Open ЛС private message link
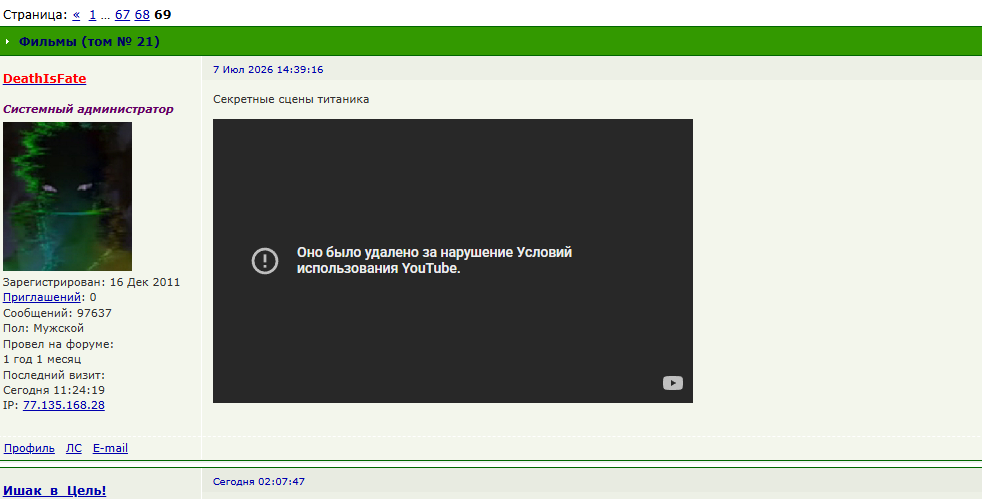The width and height of the screenshot is (982, 499). 74,448
